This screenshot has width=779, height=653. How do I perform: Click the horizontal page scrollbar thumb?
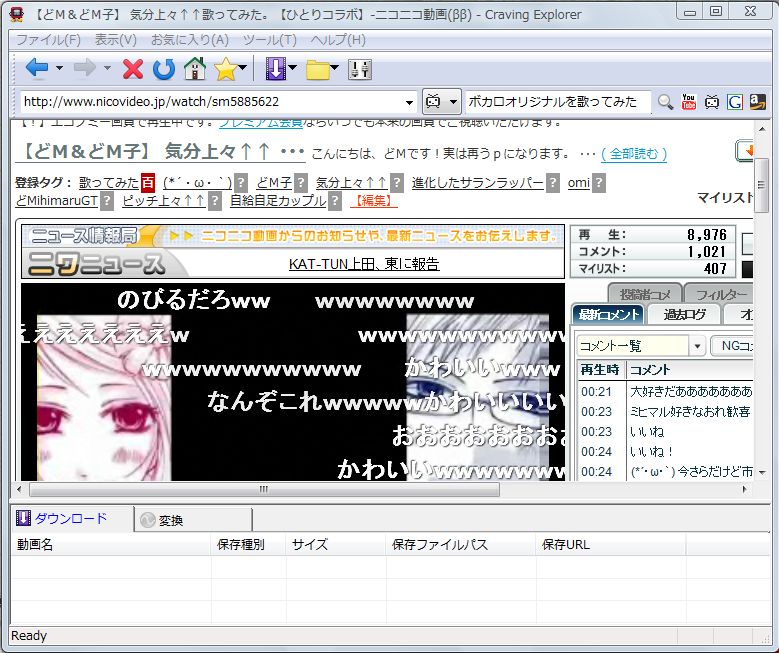click(x=264, y=490)
